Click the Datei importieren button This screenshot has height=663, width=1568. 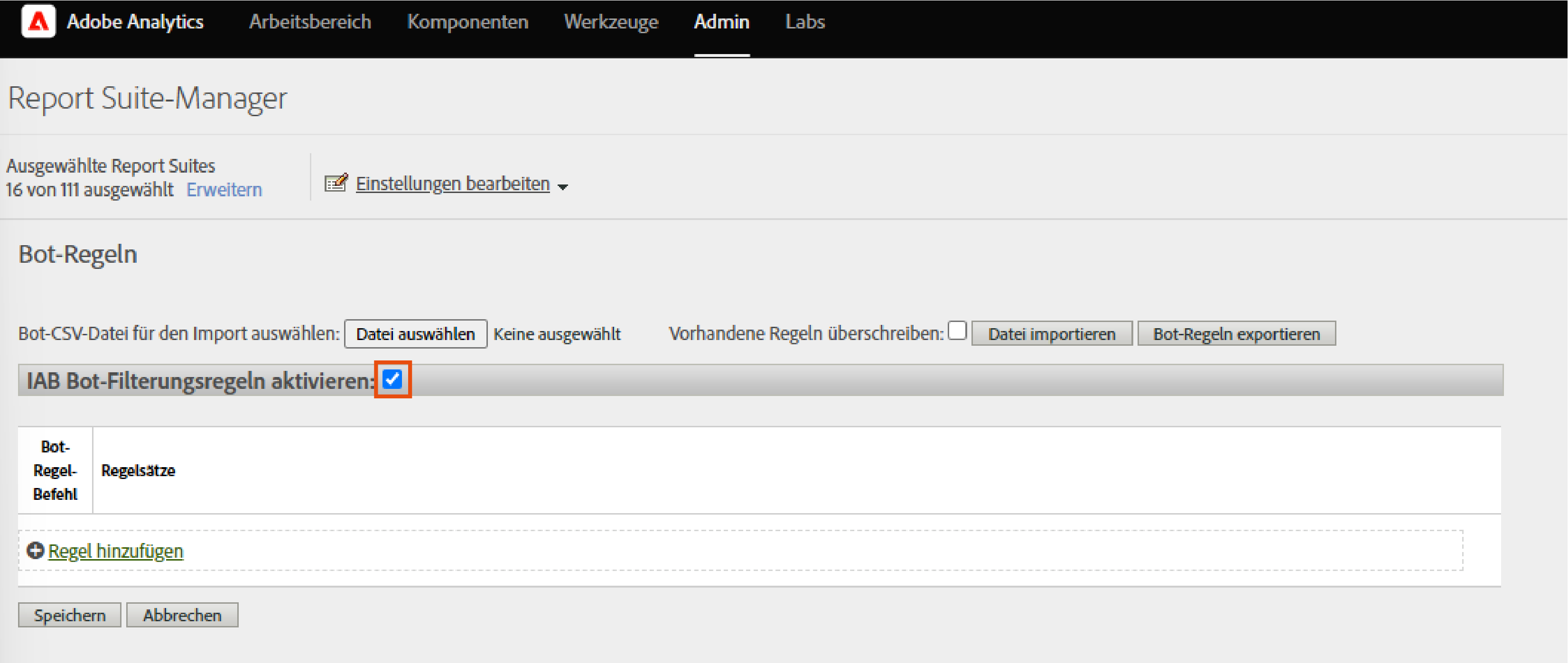(x=1052, y=334)
